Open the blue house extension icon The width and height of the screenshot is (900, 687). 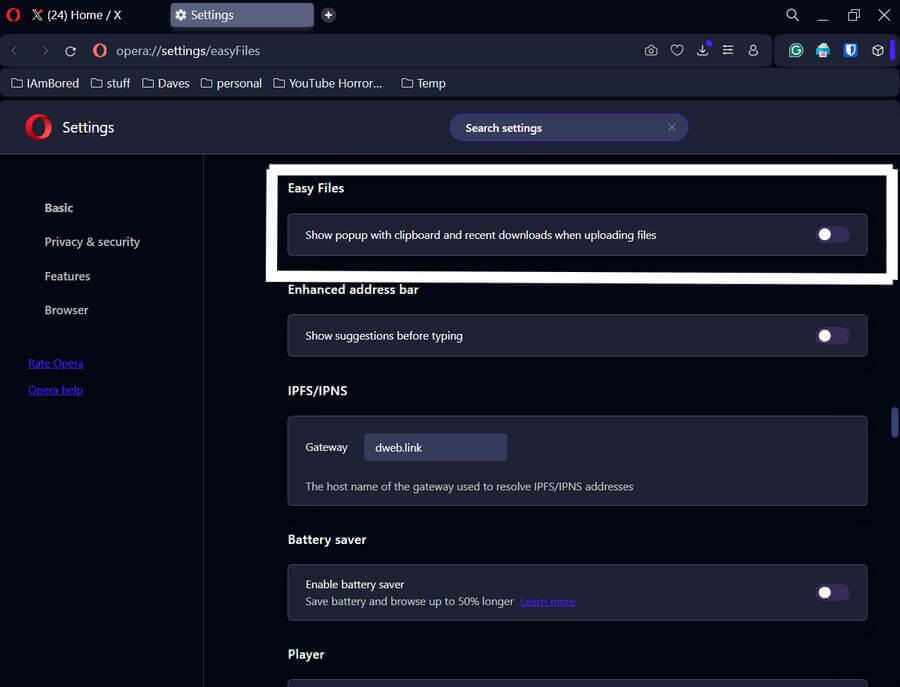click(x=823, y=51)
